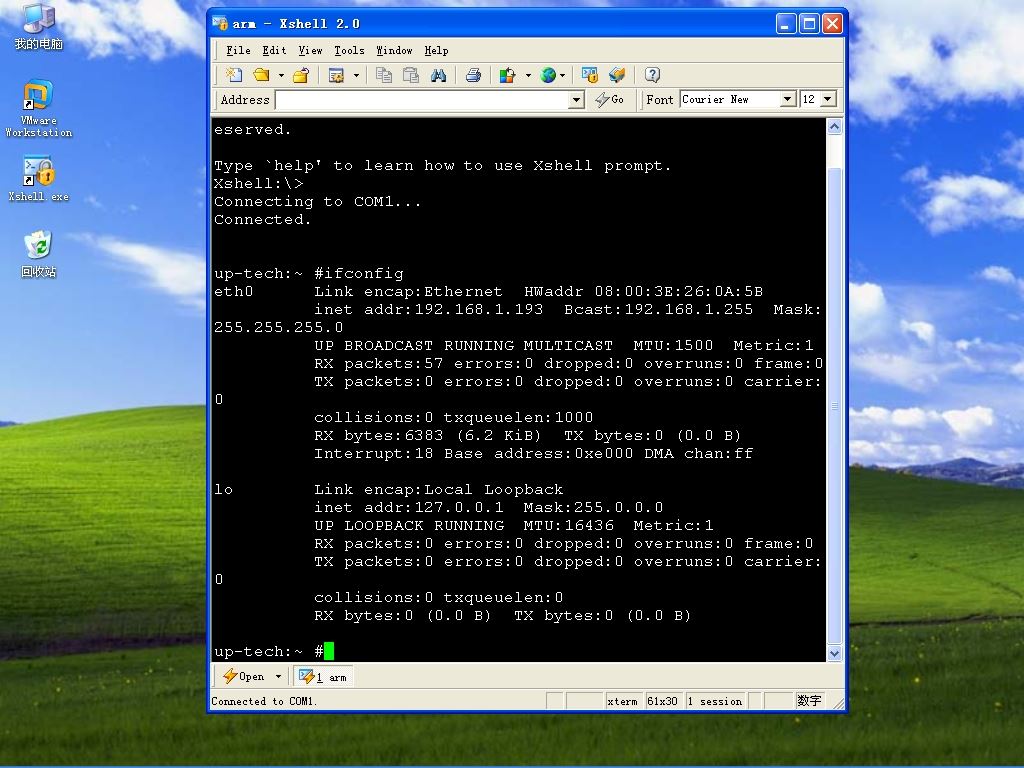Screen dimensions: 1024x768
Task: Select the 回收站 recycle bin icon
Action: [39, 254]
